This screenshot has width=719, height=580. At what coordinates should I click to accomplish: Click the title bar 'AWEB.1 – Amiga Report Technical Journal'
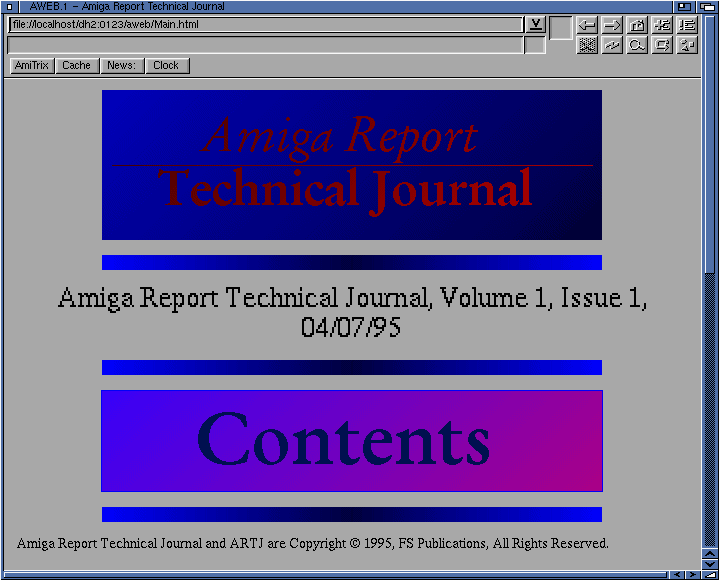point(127,6)
